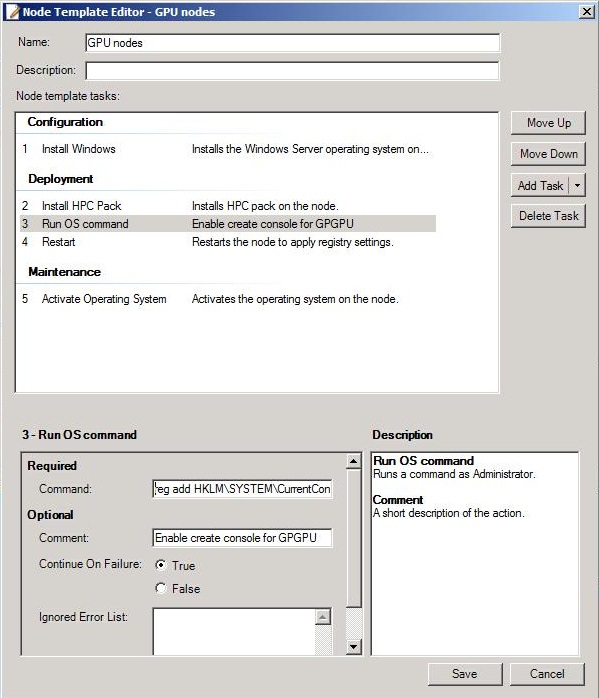Image resolution: width=599 pixels, height=698 pixels.
Task: Select the Install HPC Pack task
Action: point(227,206)
